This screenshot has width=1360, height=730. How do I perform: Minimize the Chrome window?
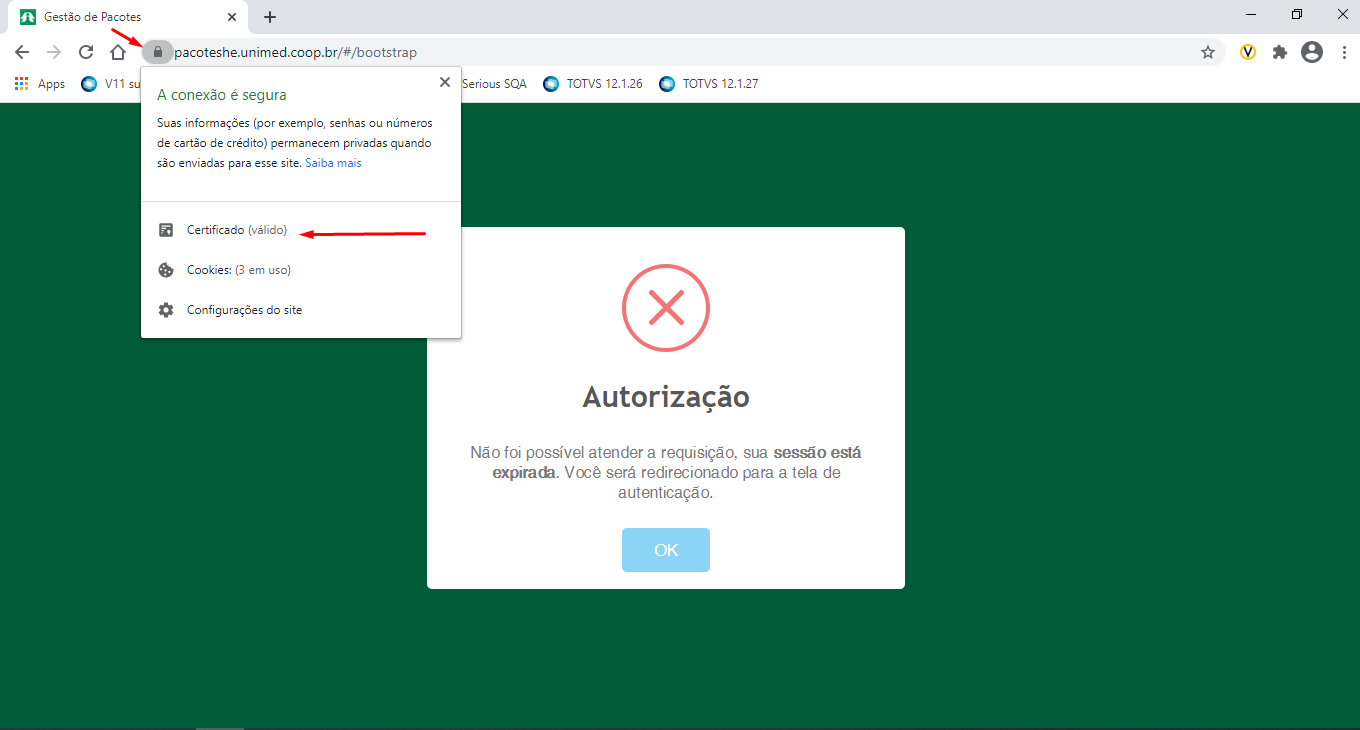1251,14
